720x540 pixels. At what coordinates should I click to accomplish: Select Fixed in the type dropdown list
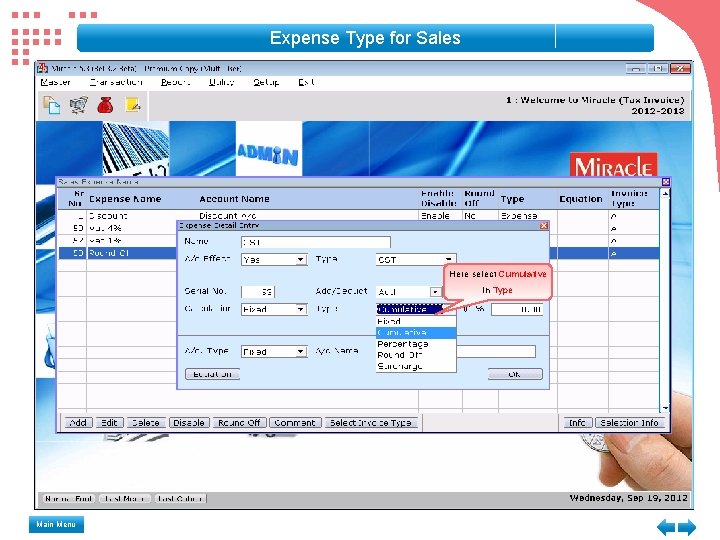[416, 321]
